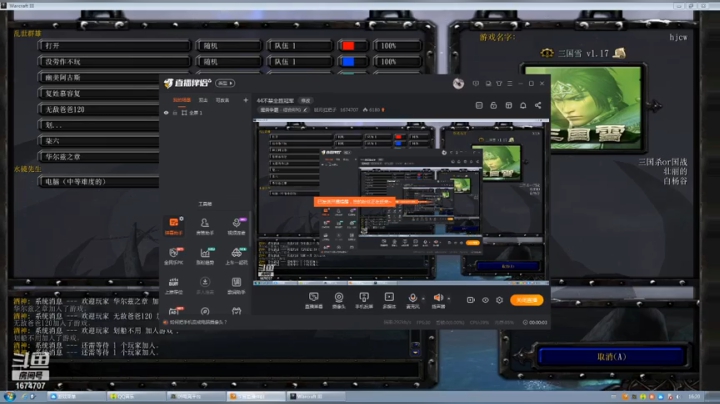
Task: Open second row 100% handicap dropdown
Action: [x=397, y=62]
